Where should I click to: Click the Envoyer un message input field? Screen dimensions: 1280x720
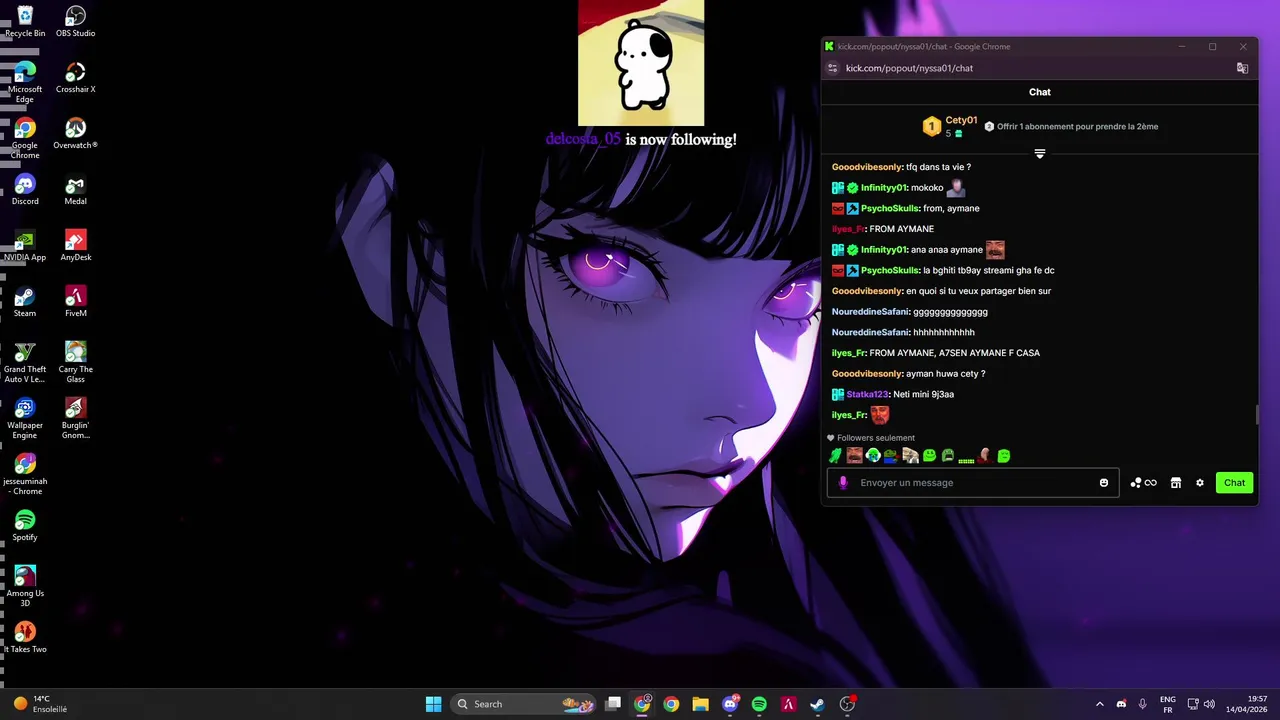tap(973, 483)
